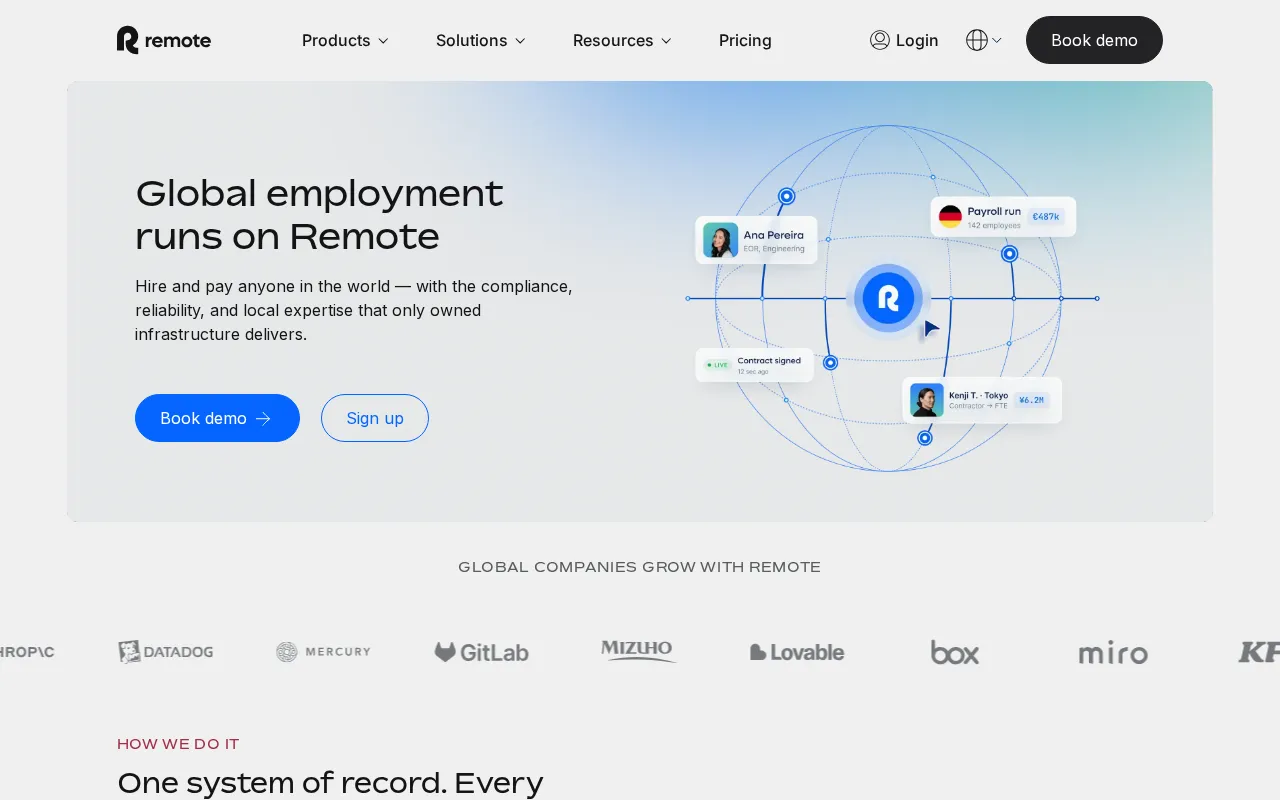This screenshot has height=800, width=1280.
Task: Click the blue Book demo hero button
Action: click(217, 418)
